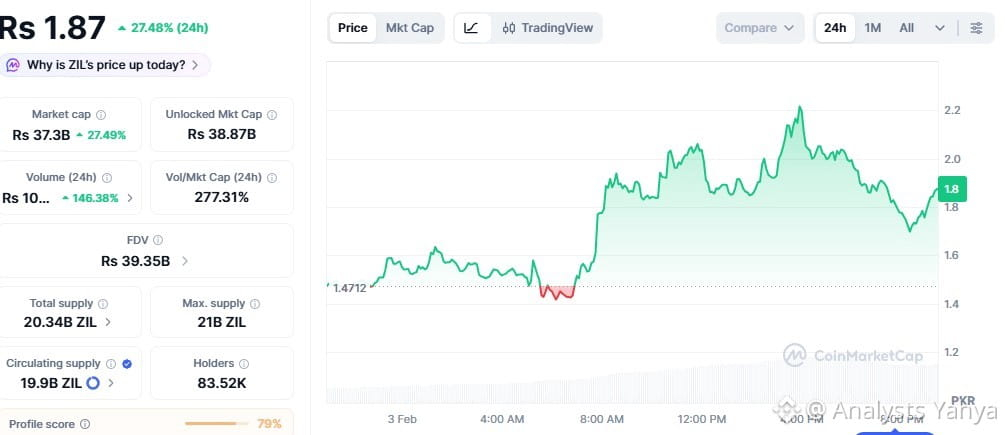Click the Unlocked Mkt Cap info icon
Screen dimensions: 1005x435
click(x=272, y=115)
